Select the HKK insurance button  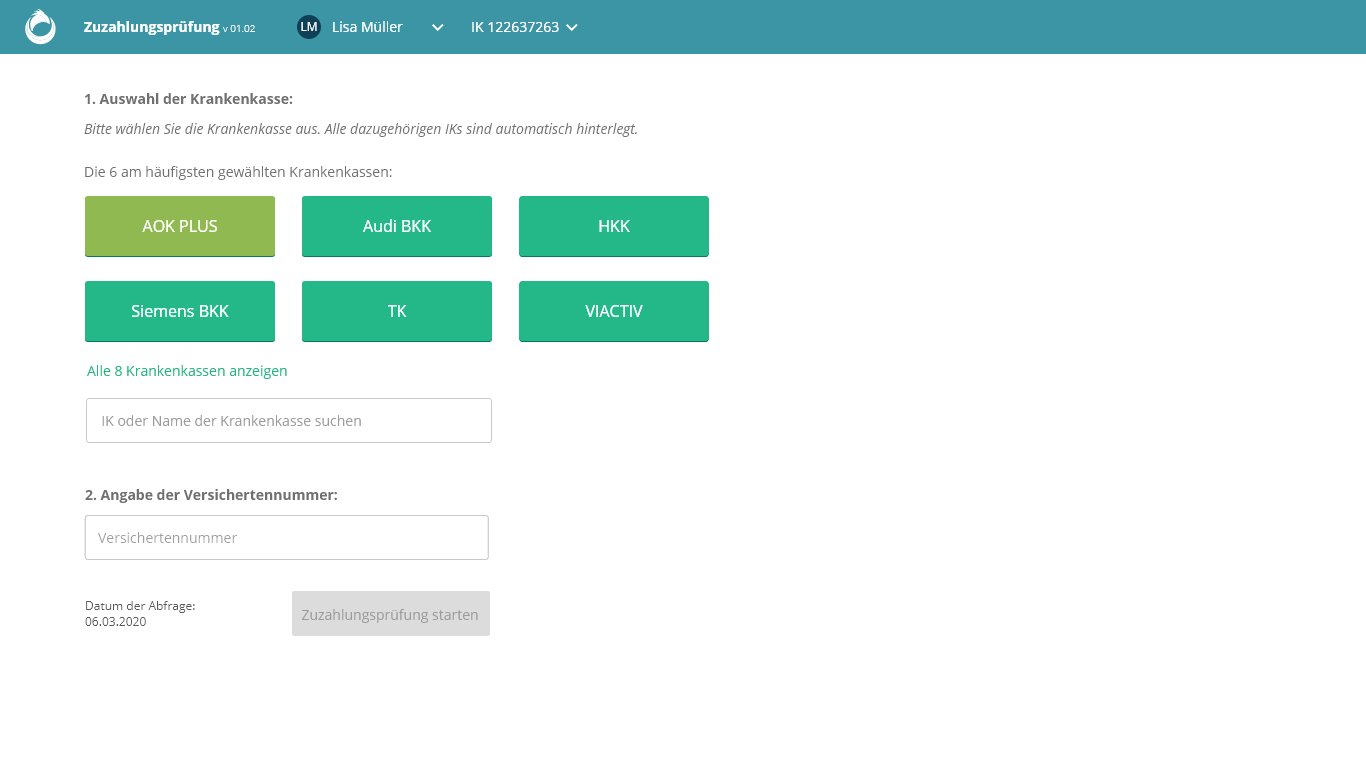pyautogui.click(x=614, y=227)
